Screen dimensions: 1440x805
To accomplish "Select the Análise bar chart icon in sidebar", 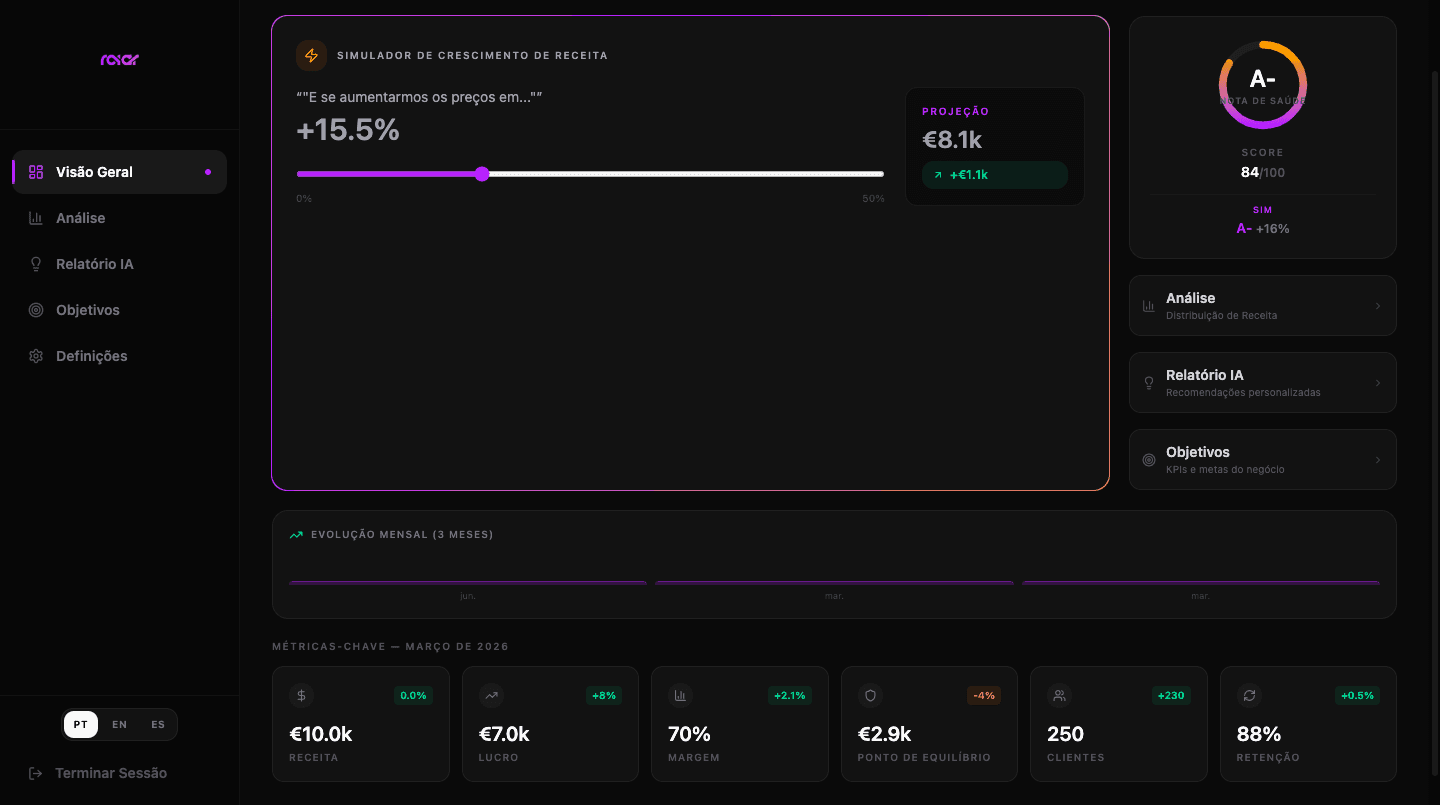I will (35, 217).
